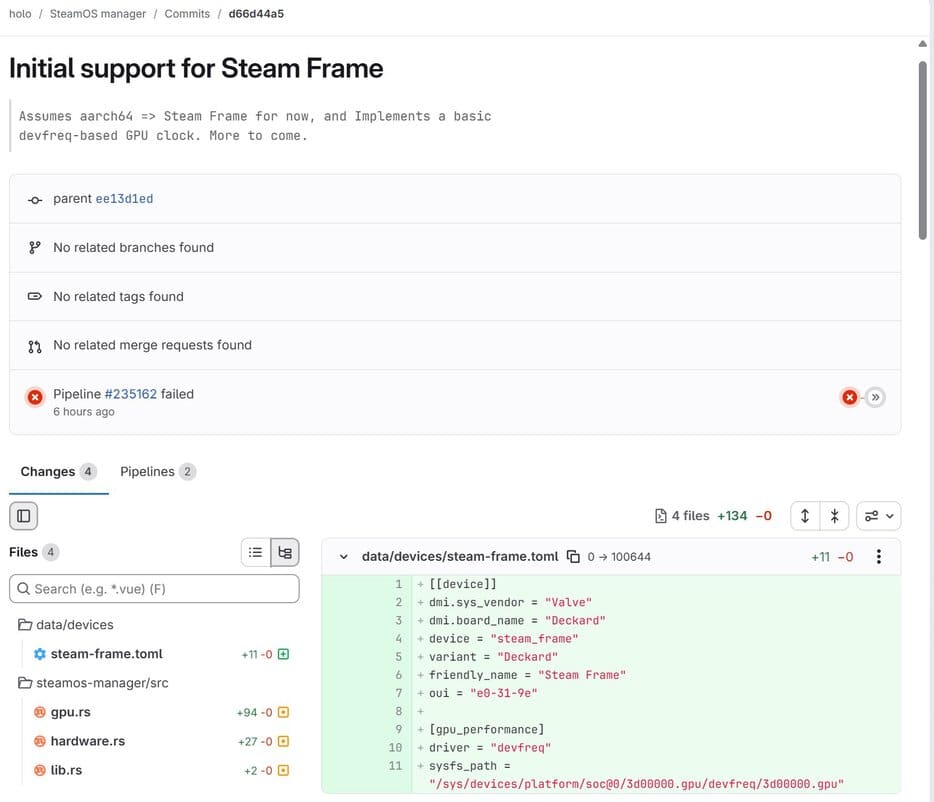
Task: Click the modified icon next to hardware.rs
Action: tap(284, 741)
